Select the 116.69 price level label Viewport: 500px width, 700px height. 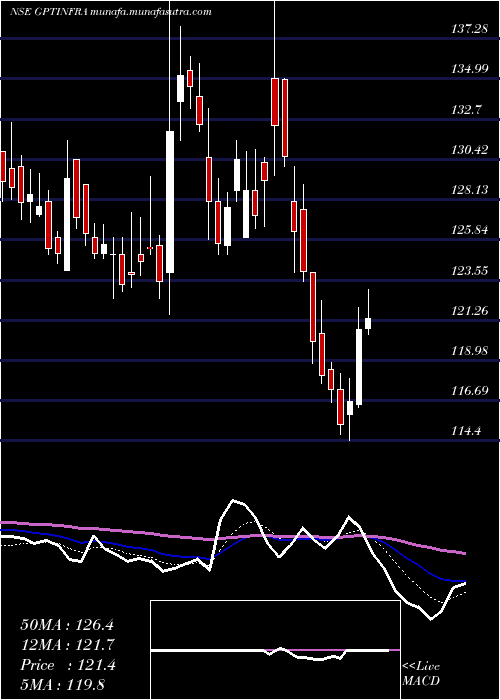coord(472,391)
